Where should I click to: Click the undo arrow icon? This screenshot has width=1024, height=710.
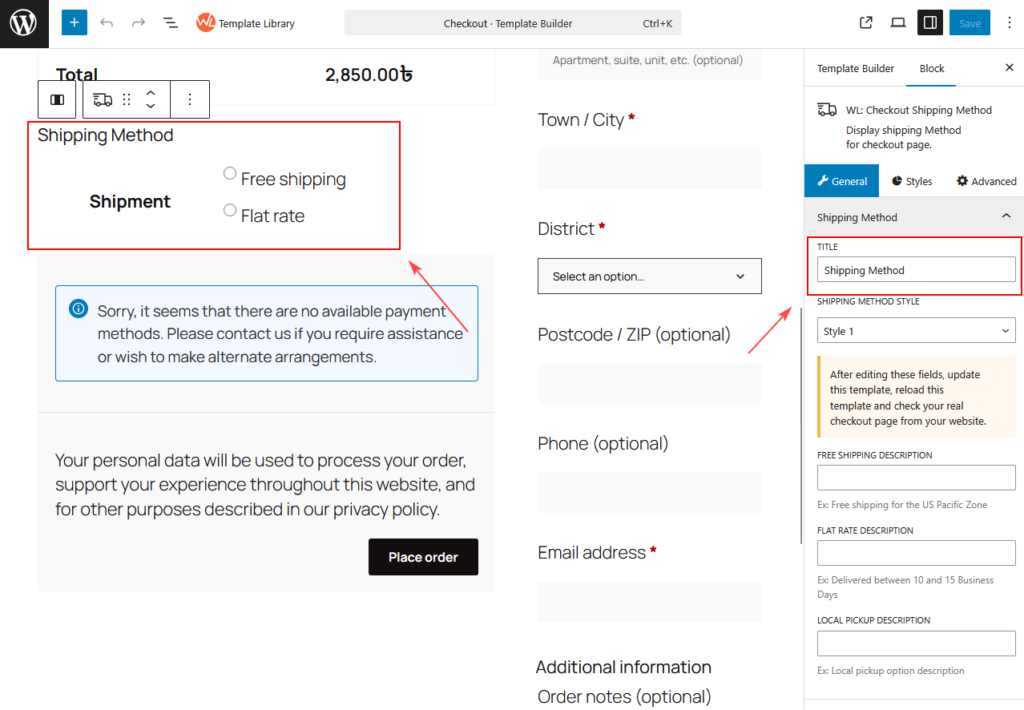pyautogui.click(x=107, y=22)
